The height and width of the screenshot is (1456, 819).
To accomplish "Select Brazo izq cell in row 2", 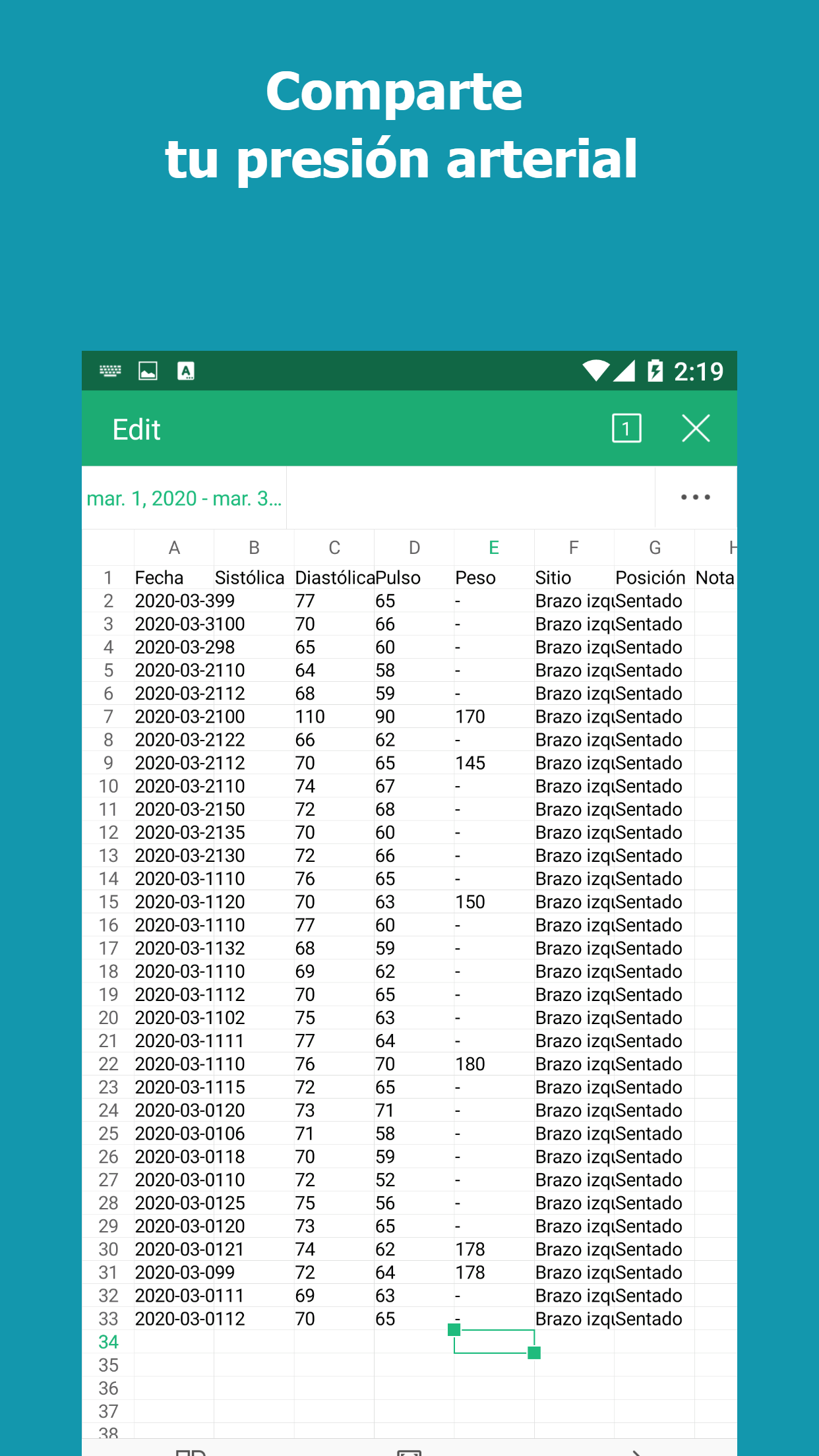I will click(574, 601).
